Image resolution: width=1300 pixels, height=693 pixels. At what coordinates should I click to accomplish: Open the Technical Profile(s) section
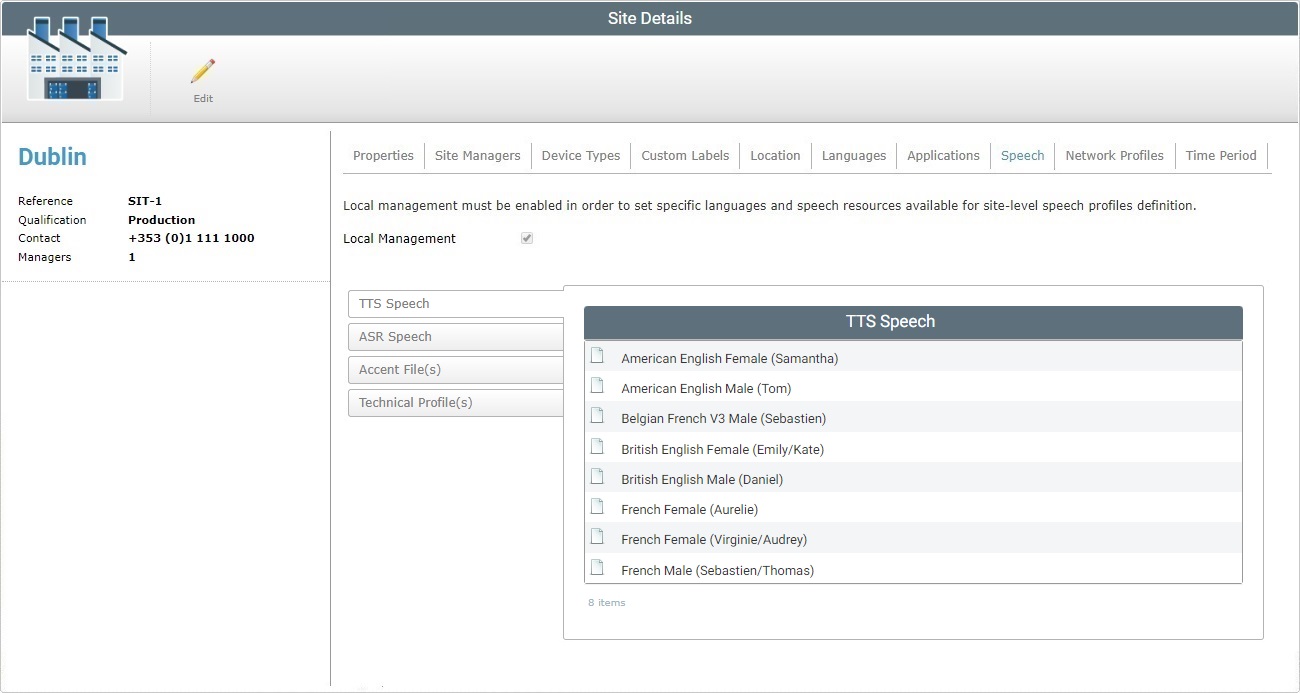tap(456, 403)
